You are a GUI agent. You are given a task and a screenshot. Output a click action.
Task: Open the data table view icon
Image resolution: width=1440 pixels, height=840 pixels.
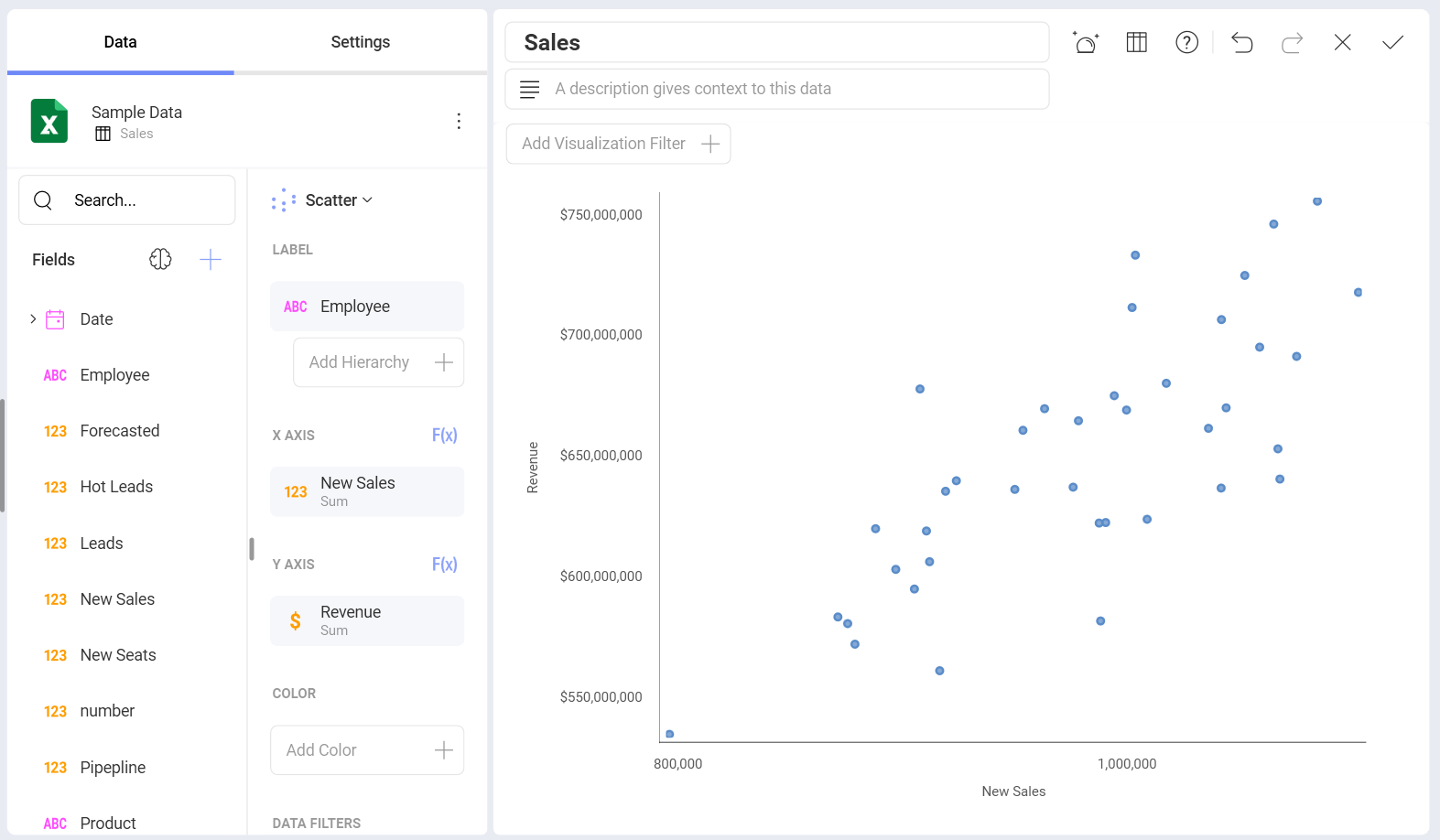click(x=1137, y=42)
